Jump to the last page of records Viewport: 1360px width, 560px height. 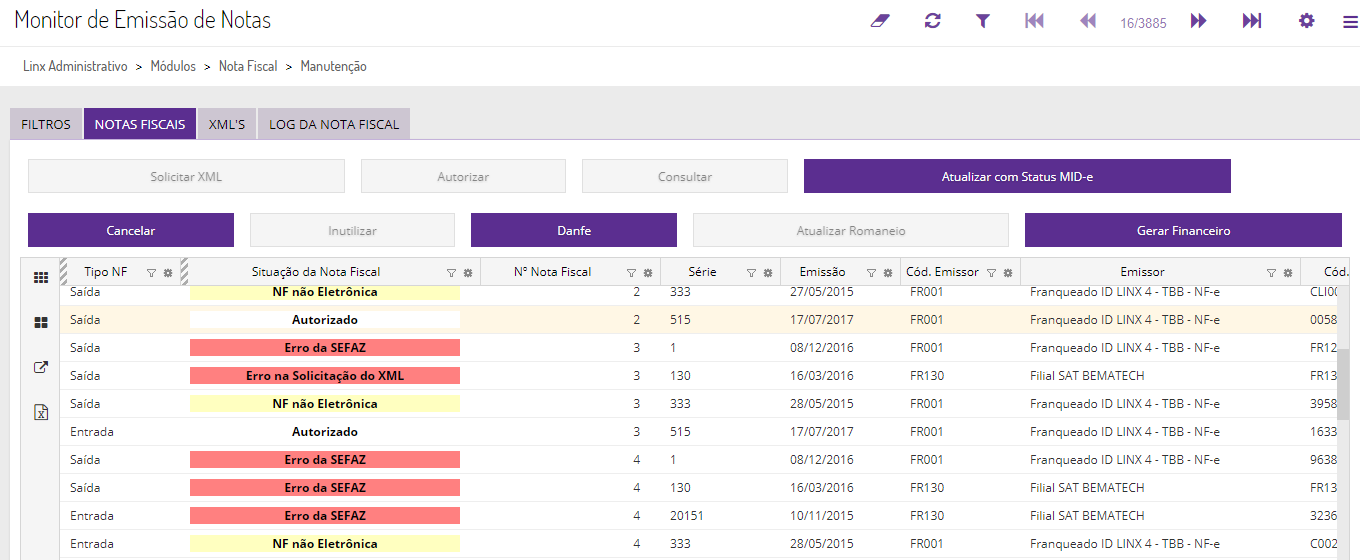pos(1252,21)
